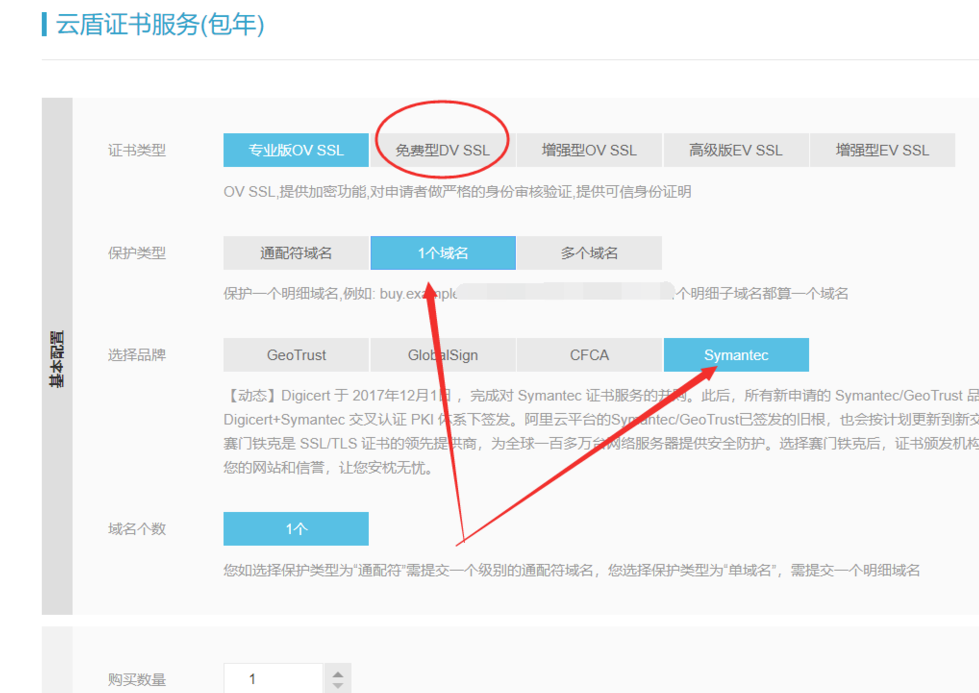This screenshot has height=693, width=979.
Task: Click the 购买数量 label
Action: pos(137,679)
